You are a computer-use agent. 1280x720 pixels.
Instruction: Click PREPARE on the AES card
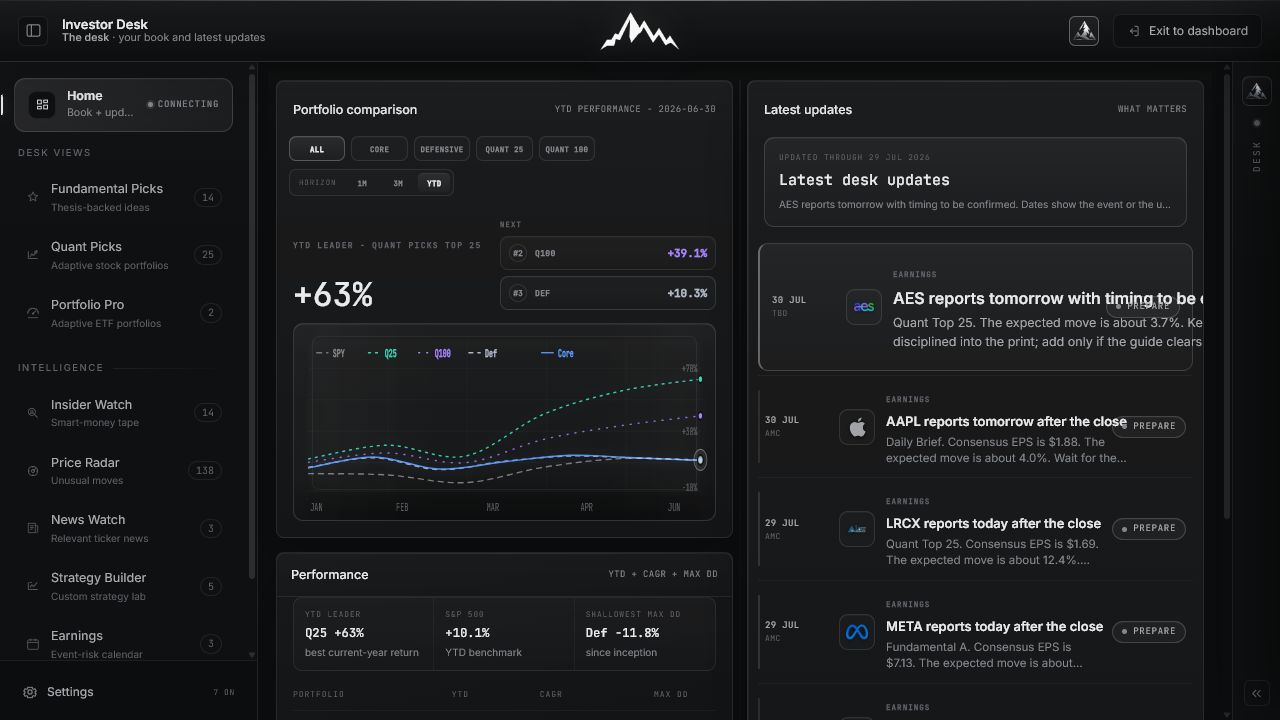coord(1143,306)
